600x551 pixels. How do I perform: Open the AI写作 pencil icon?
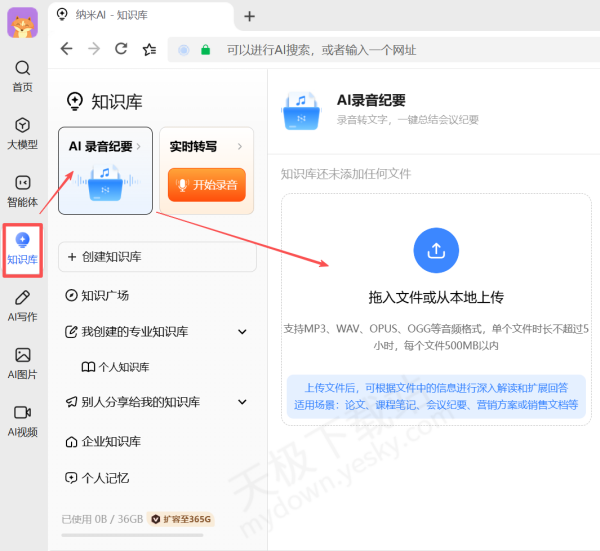pyautogui.click(x=22, y=298)
